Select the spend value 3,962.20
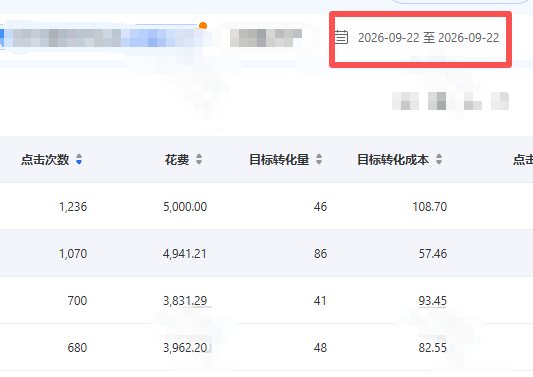Screen dimensions: 533x377 [185, 348]
